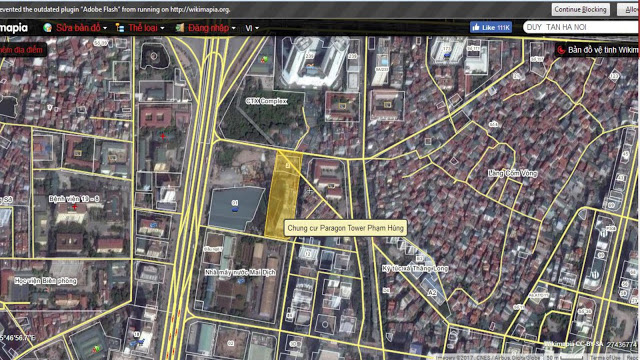Click the Wikimapia logo
This screenshot has height=360, width=640.
[x=14, y=27]
